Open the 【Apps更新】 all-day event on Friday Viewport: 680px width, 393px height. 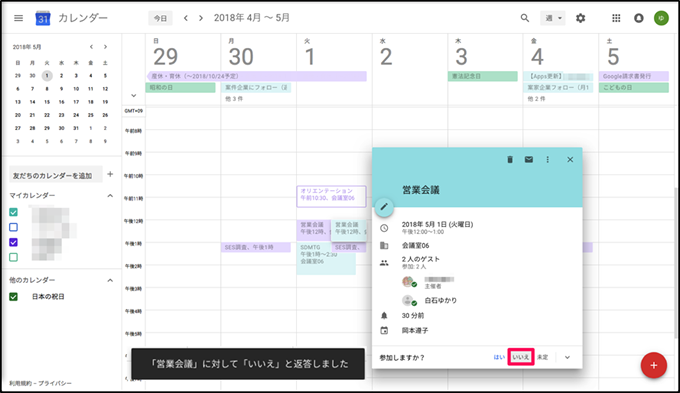558,76
